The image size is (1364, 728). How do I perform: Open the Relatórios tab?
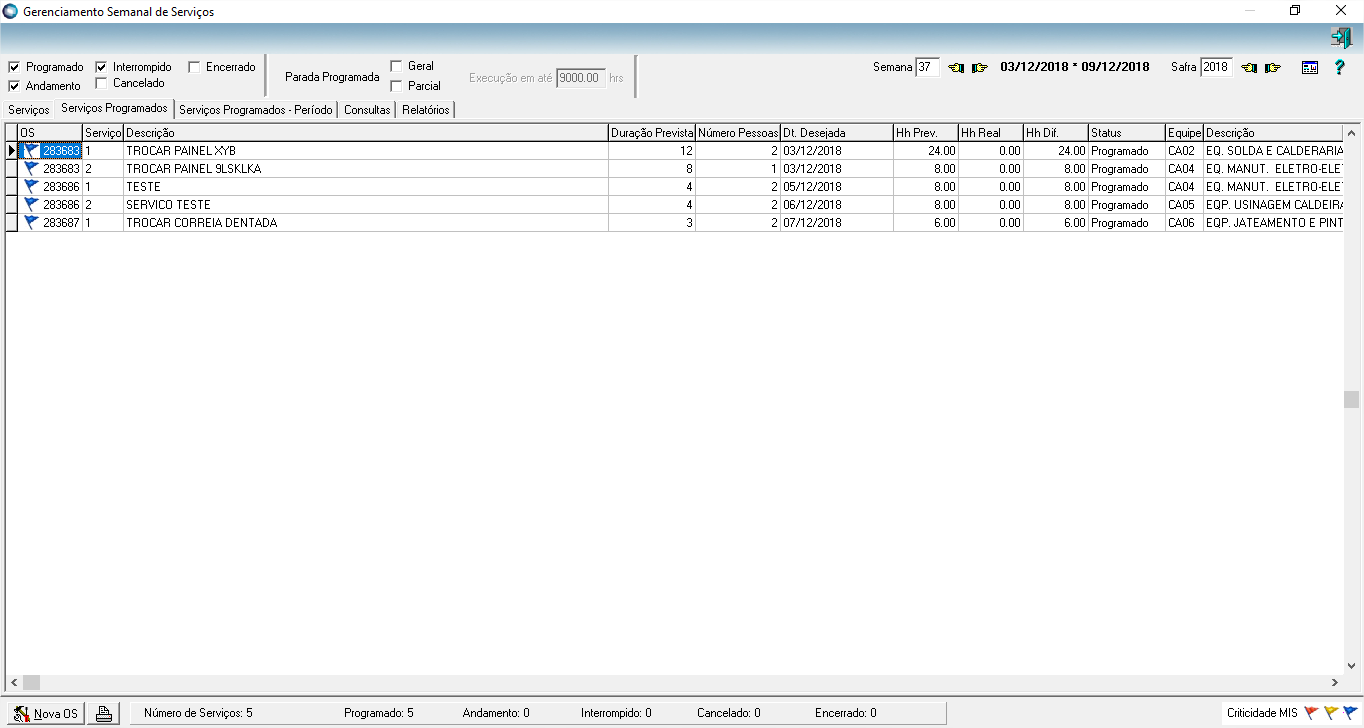(426, 110)
